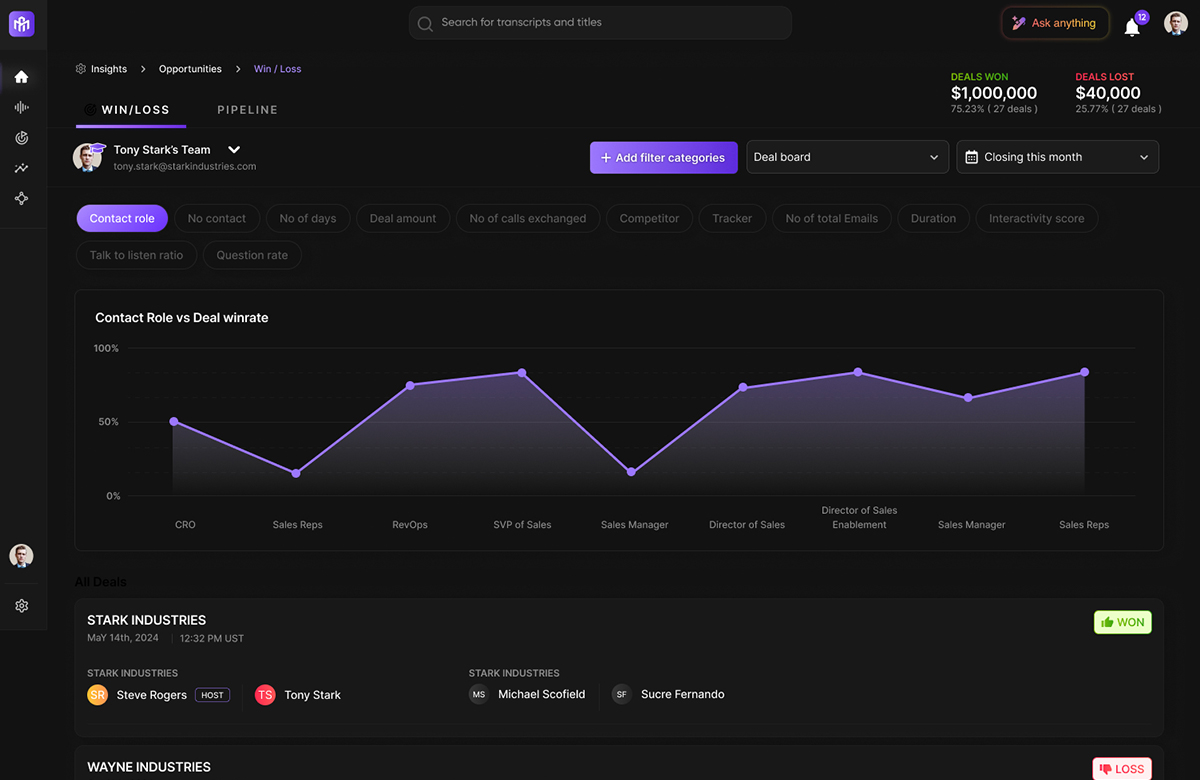Screen dimensions: 1200x780
Task: Click the search transcripts and titles field
Action: 600,23
